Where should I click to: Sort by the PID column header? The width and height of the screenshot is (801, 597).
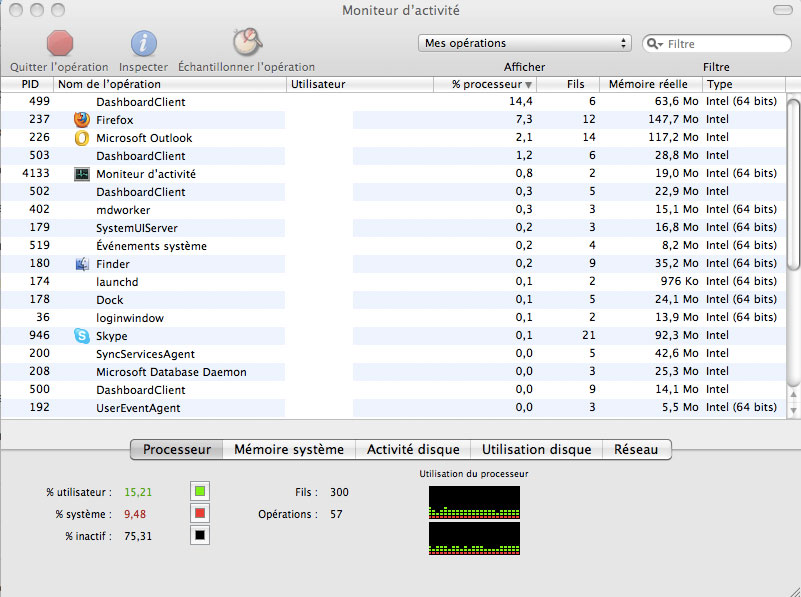click(x=27, y=84)
